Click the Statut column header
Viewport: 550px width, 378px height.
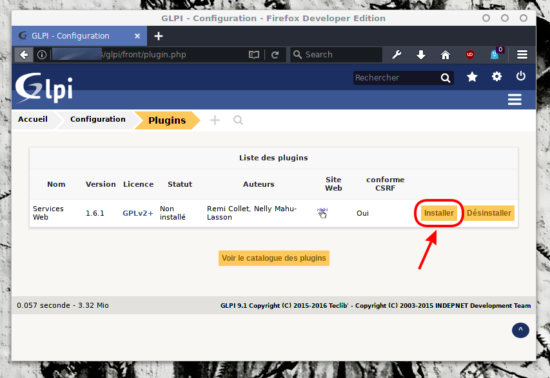tap(180, 184)
